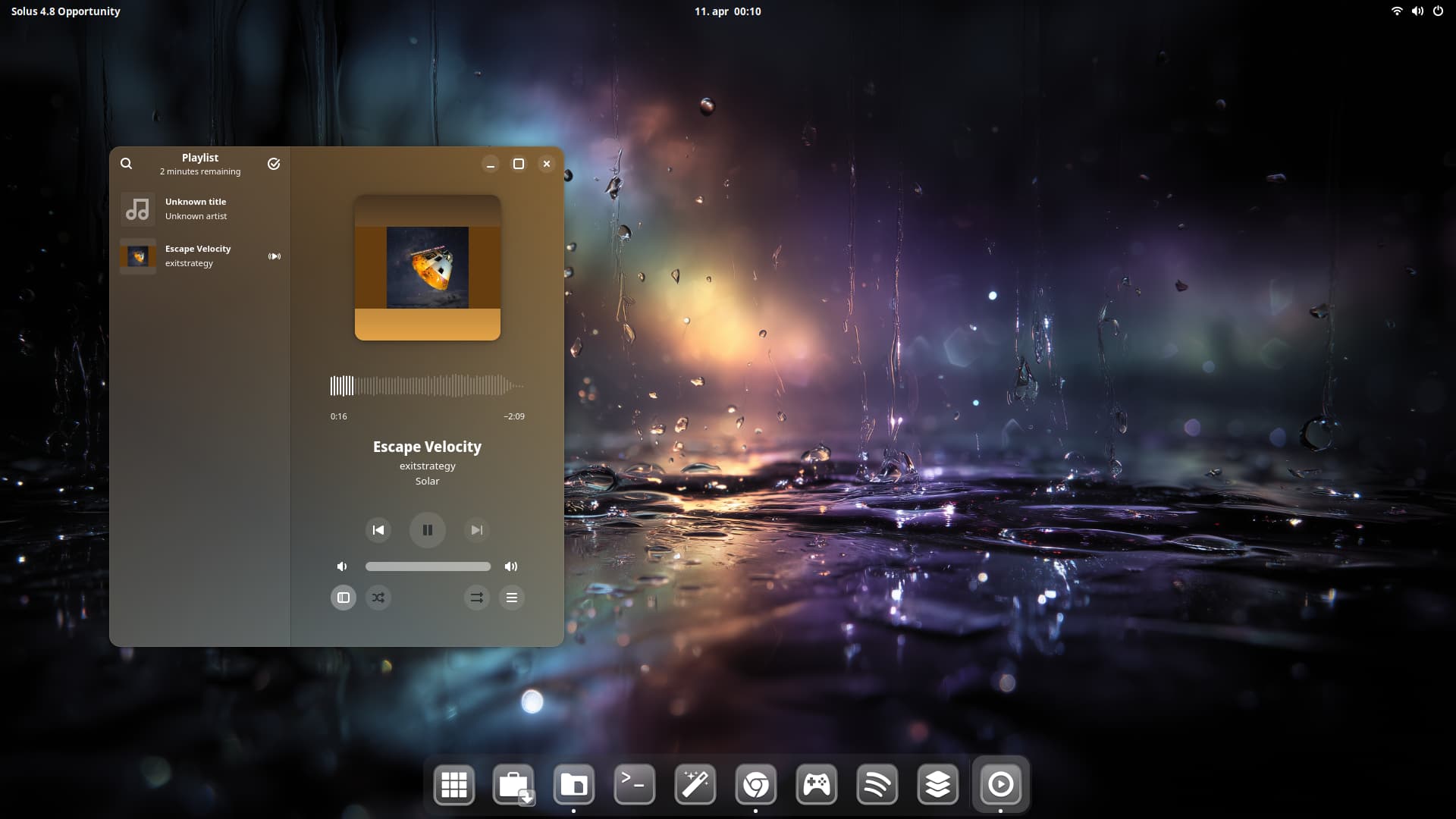Image resolution: width=1456 pixels, height=819 pixels.
Task: Skip to the next track
Action: click(476, 530)
